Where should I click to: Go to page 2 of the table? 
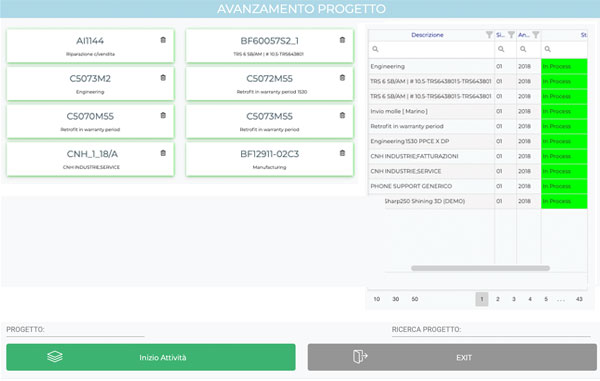[498, 299]
